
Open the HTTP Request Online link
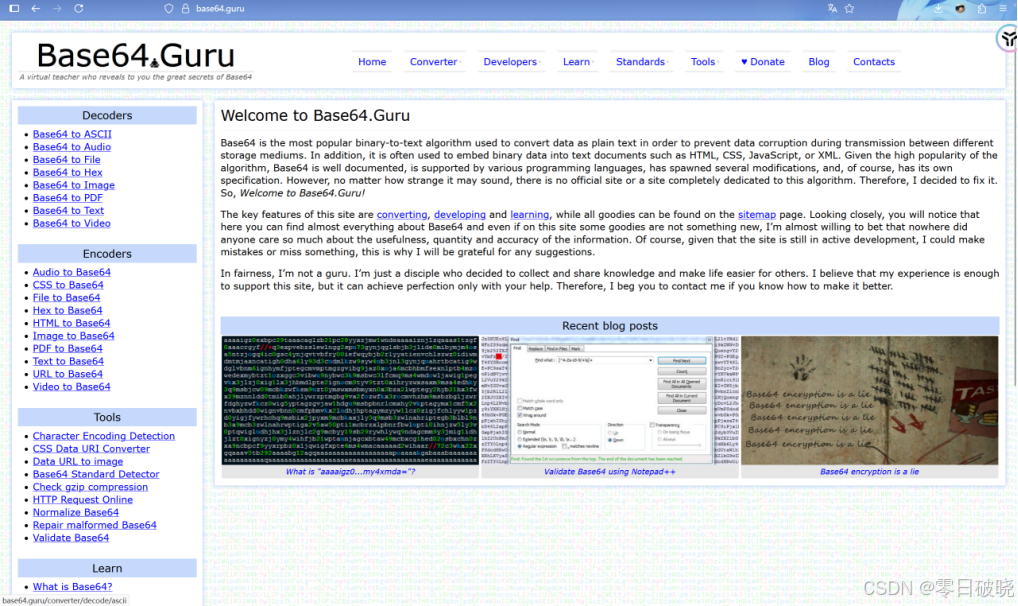coord(82,499)
